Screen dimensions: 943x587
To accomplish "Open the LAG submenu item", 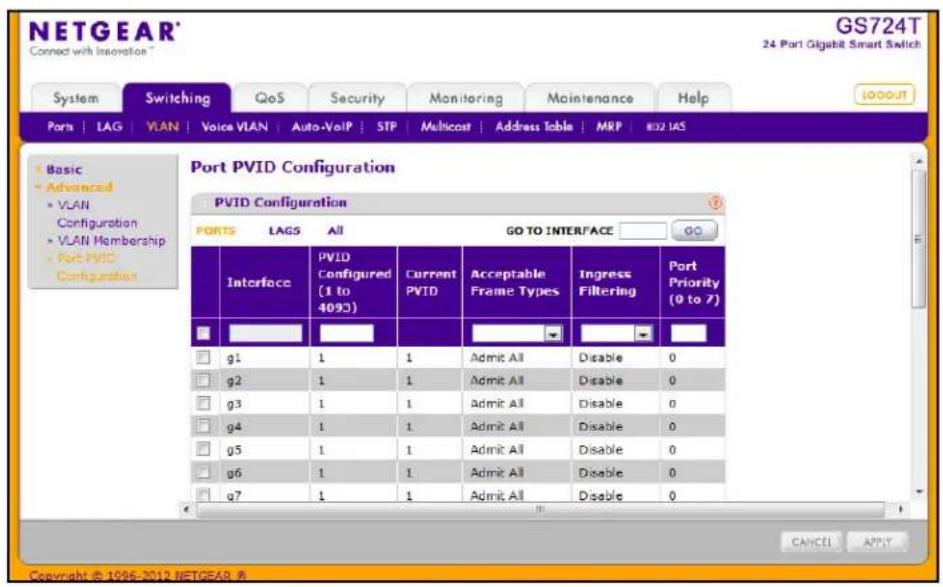I will point(109,127).
